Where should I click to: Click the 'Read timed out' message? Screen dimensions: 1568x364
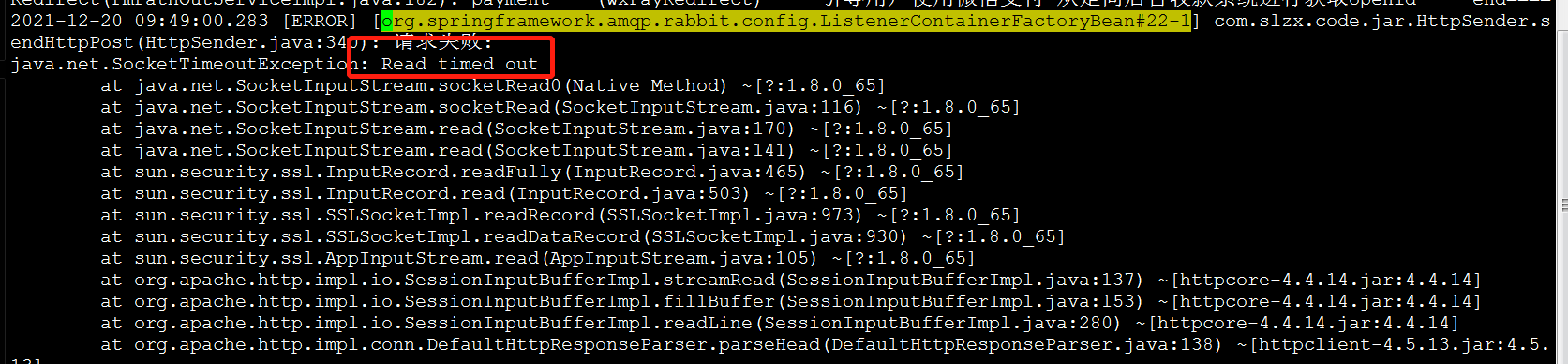459,64
